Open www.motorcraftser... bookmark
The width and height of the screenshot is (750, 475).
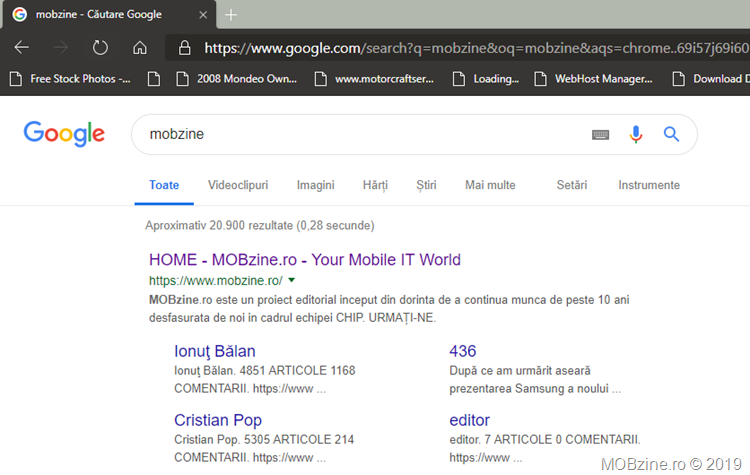pos(375,79)
